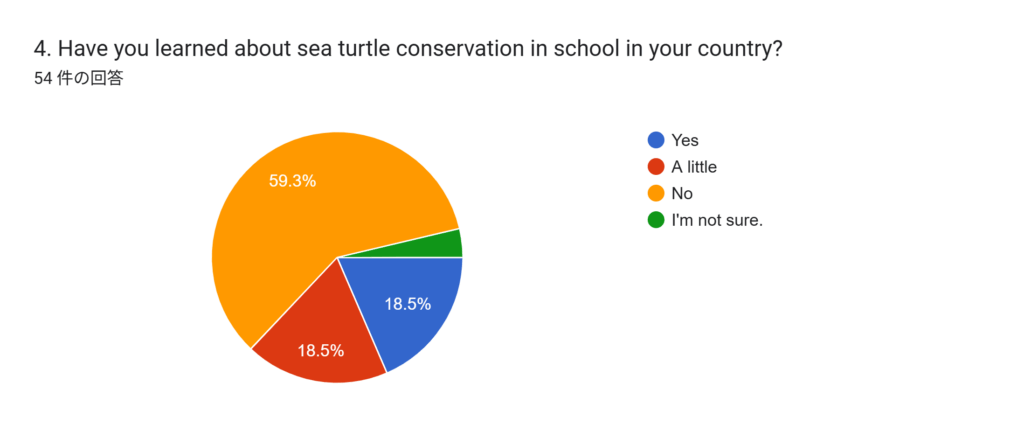
Task: Click the question number '4.' in title
Action: [x=43, y=49]
